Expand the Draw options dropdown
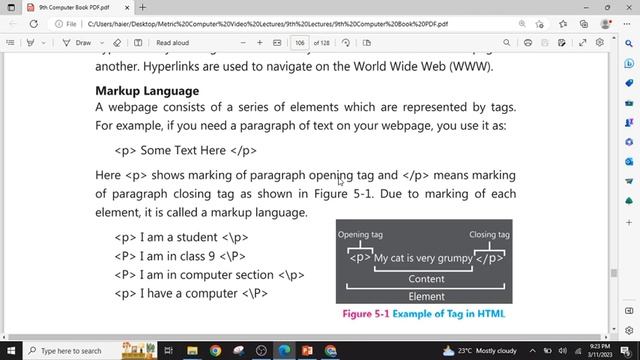Image resolution: width=640 pixels, height=360 pixels. [102, 42]
